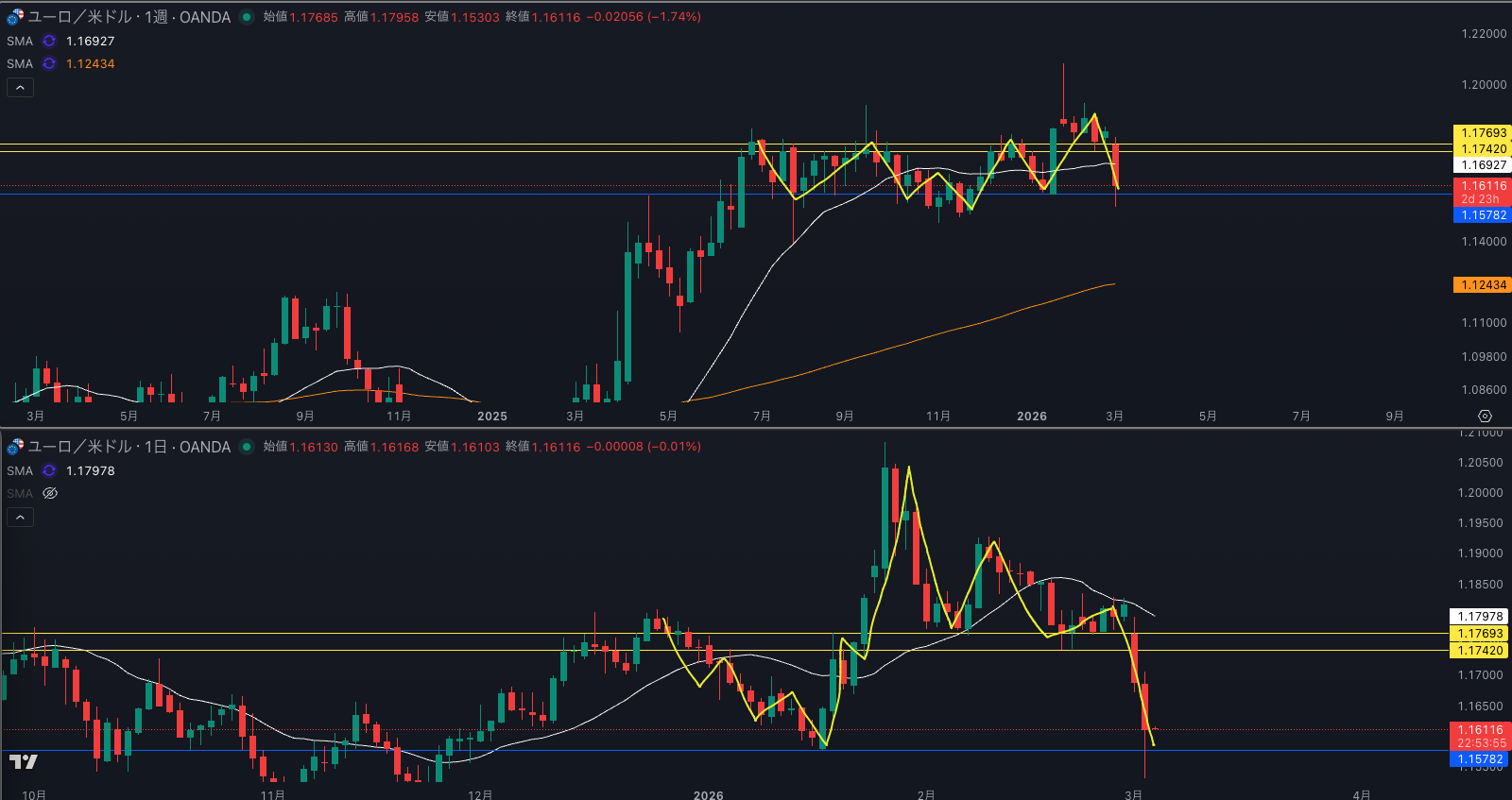Viewport: 1512px width, 800px height.
Task: Click the refresh icon beside SMA 1.17978
Action: [49, 471]
